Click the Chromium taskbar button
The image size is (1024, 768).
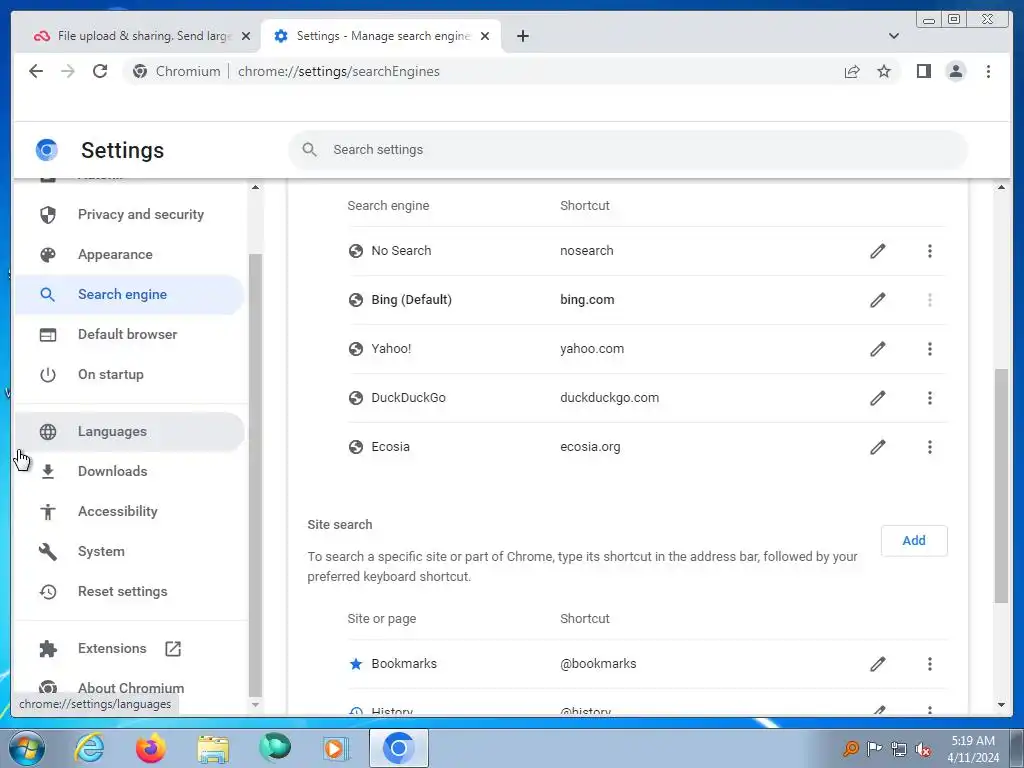(x=399, y=748)
